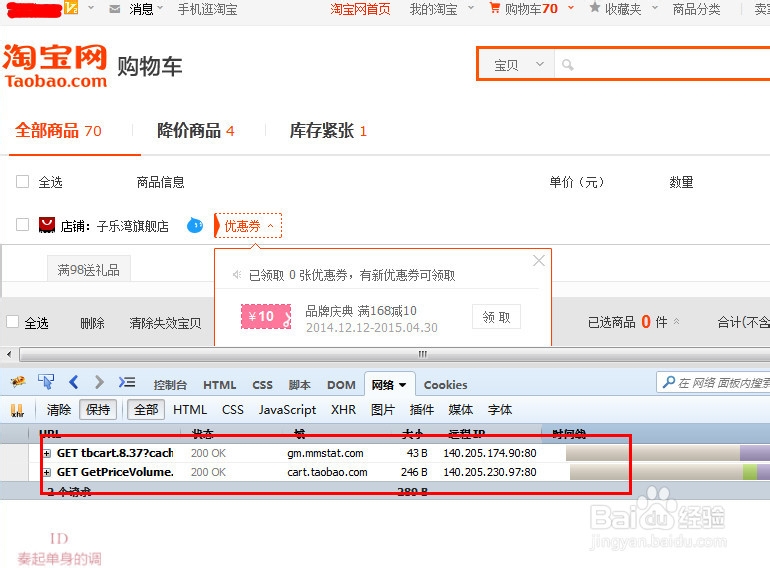Expand the 我的淘宝 menu arrow
The image size is (770, 568).
[x=471, y=8]
